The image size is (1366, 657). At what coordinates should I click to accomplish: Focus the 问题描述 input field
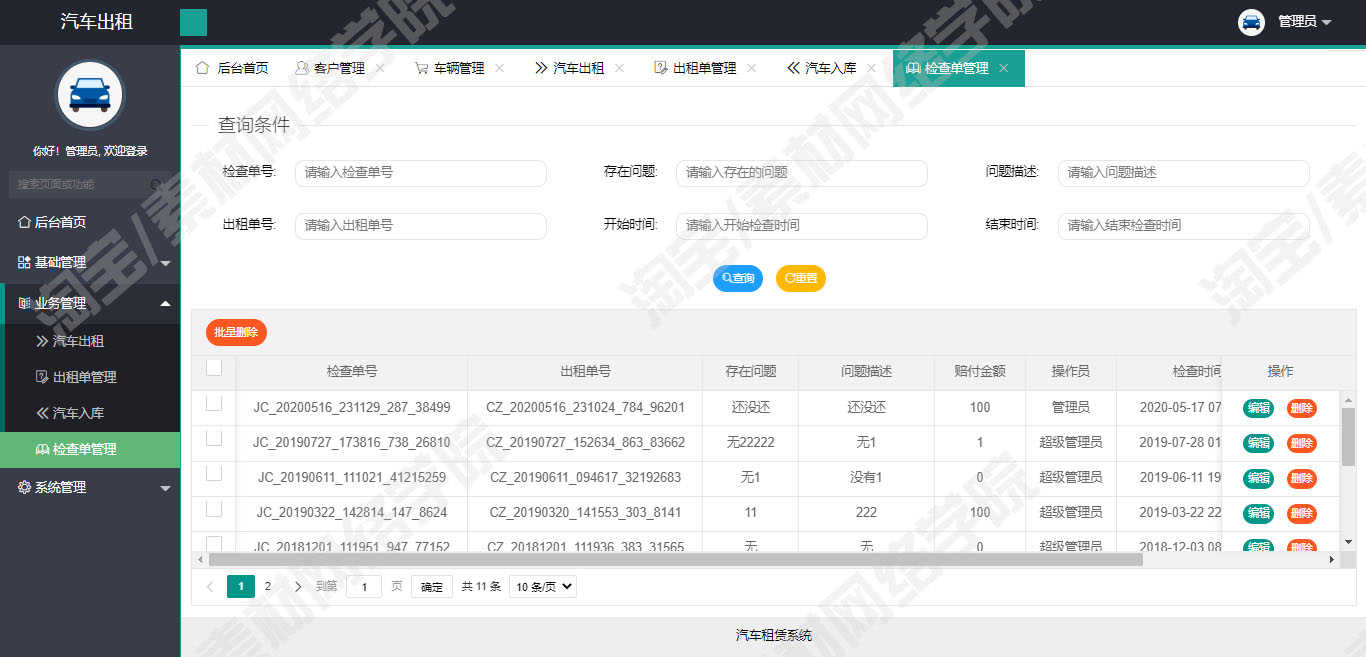click(1184, 172)
